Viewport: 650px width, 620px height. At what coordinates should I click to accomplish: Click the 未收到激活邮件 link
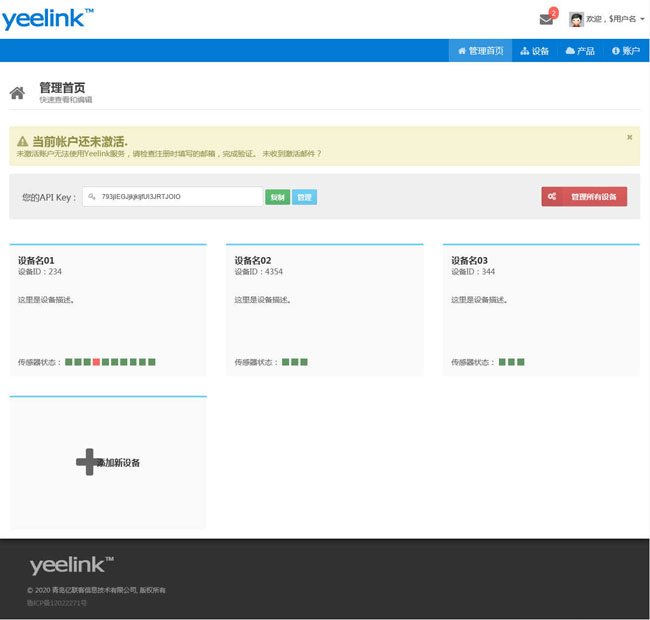click(x=291, y=154)
